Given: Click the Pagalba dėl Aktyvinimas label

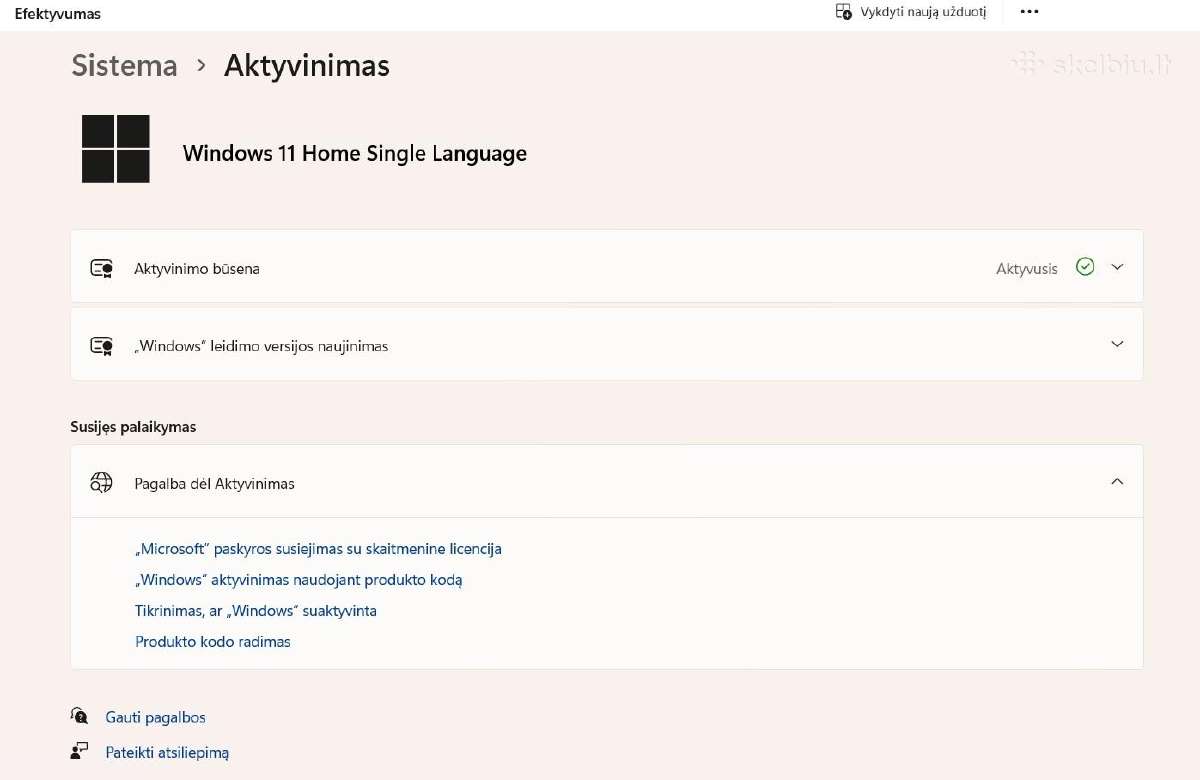Looking at the screenshot, I should click(x=215, y=484).
